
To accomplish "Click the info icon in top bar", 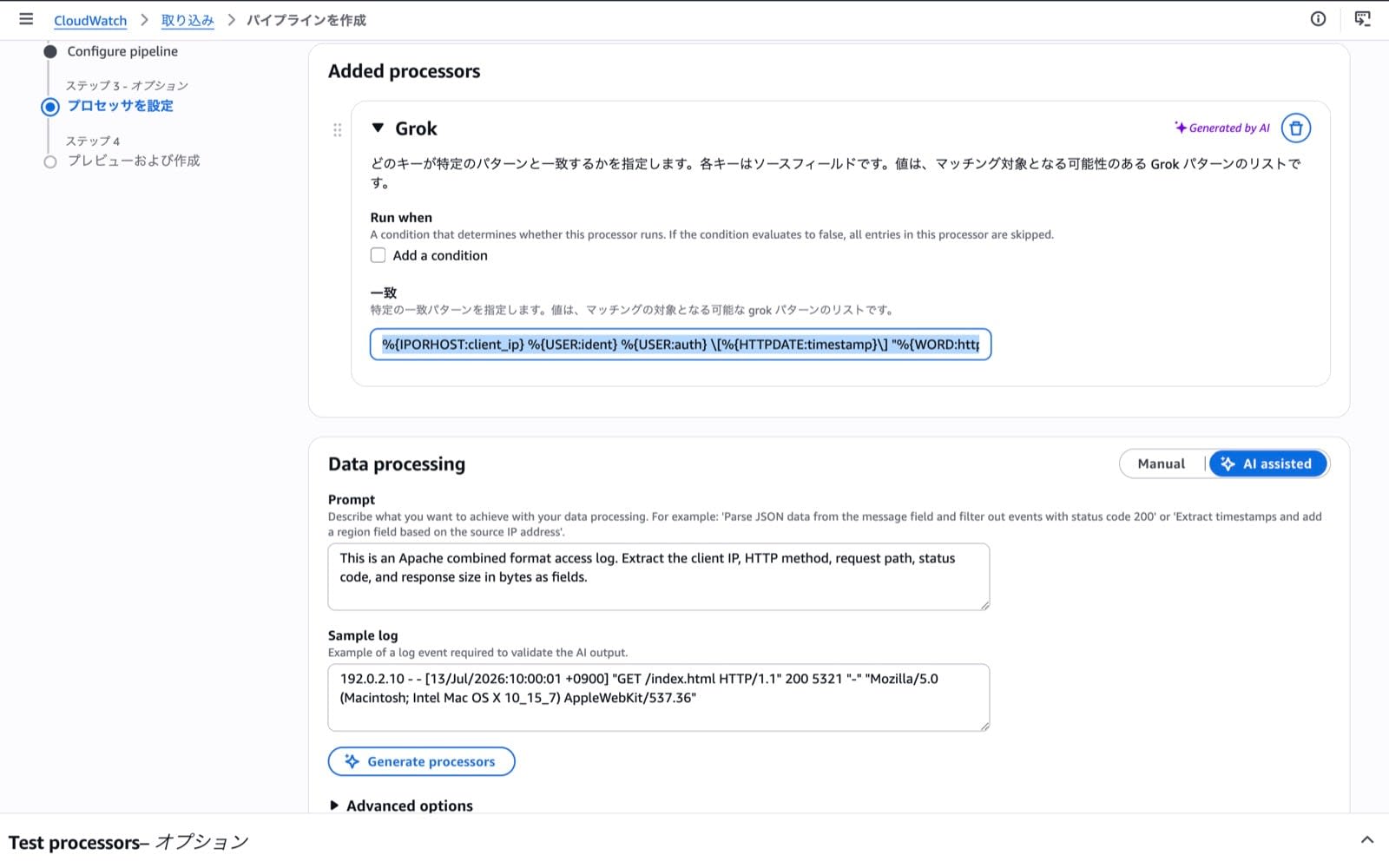I will pyautogui.click(x=1318, y=19).
